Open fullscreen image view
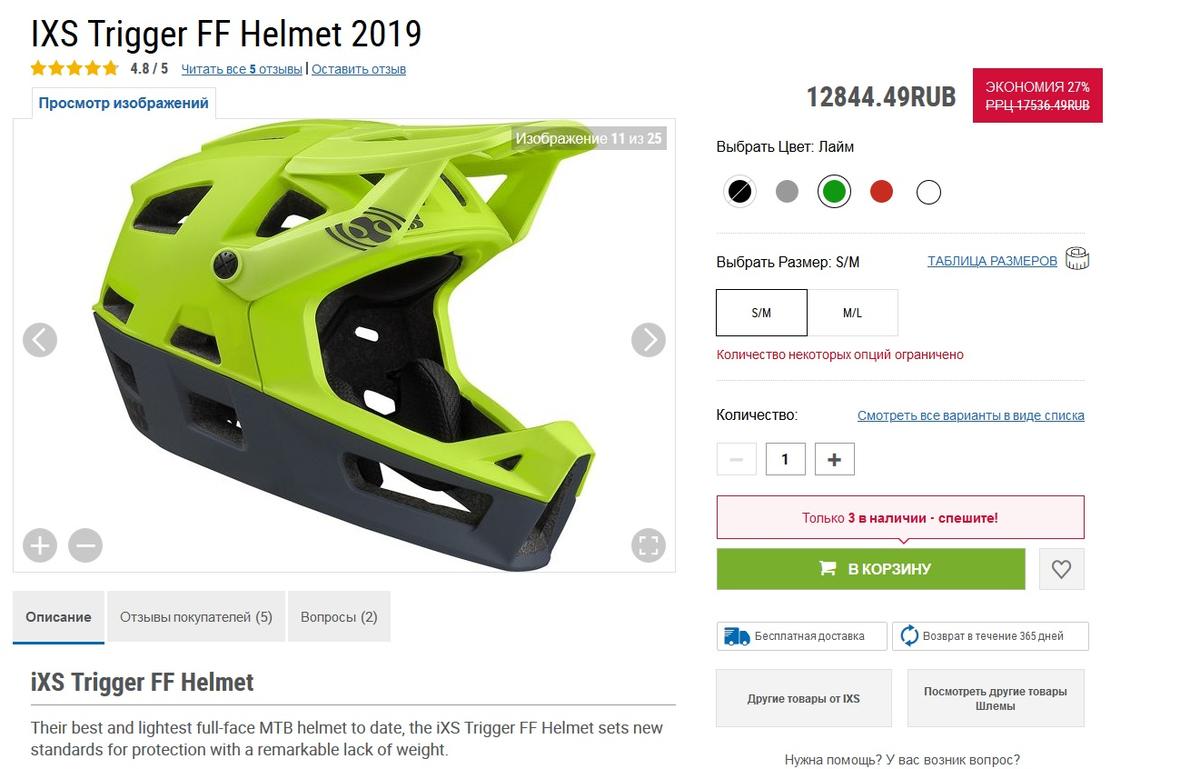 pos(649,545)
